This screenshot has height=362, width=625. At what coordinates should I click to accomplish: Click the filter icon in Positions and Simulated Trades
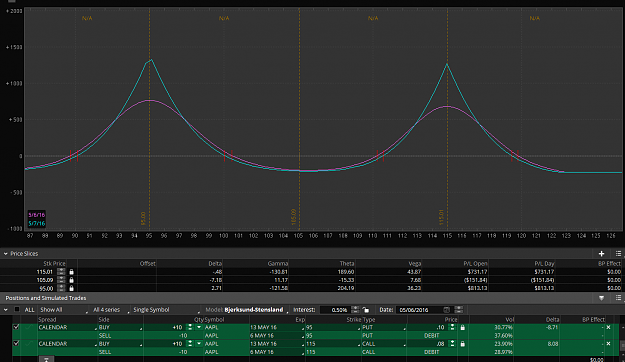[601, 298]
